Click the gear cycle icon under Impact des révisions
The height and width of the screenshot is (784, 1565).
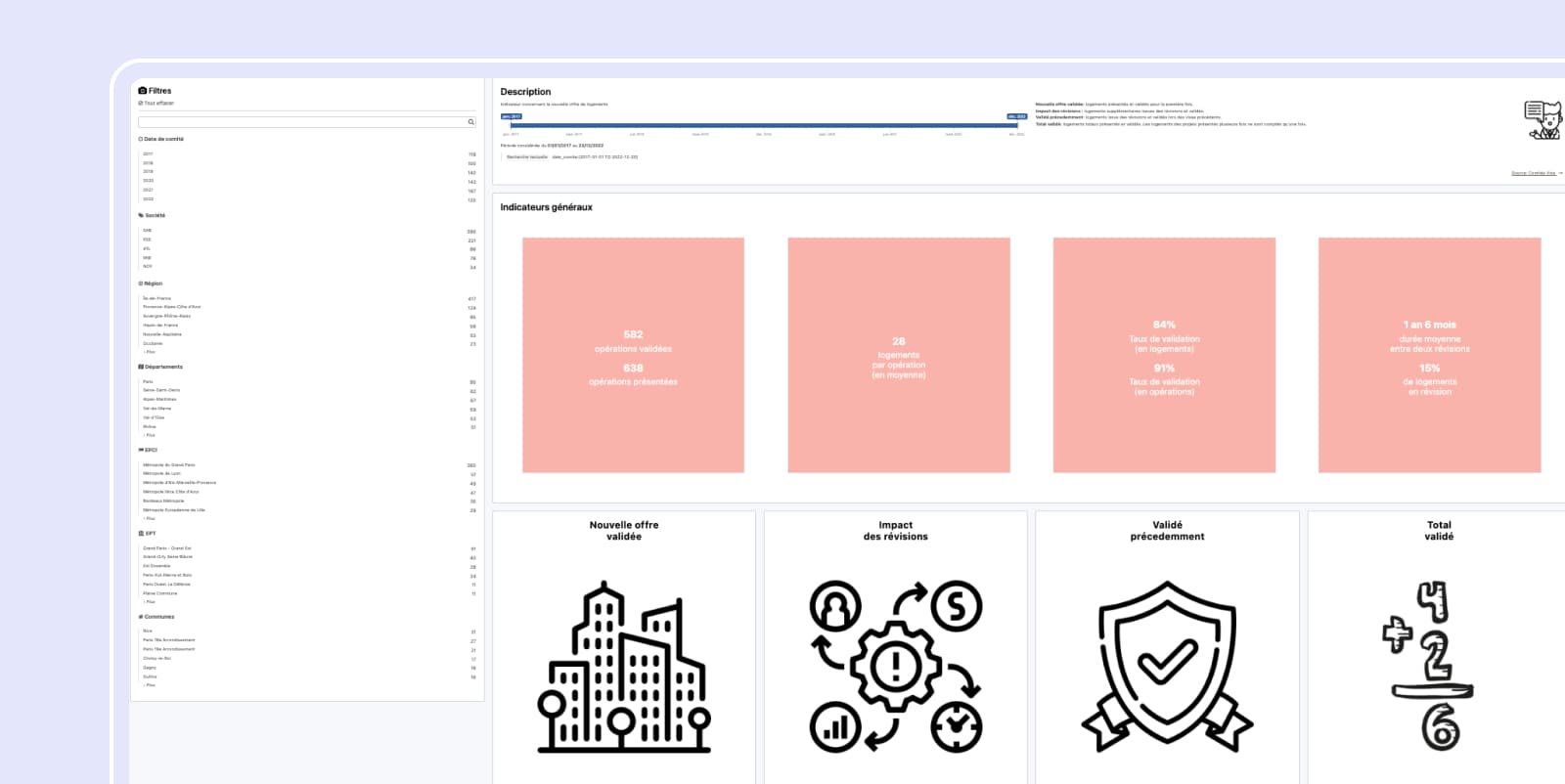(895, 668)
